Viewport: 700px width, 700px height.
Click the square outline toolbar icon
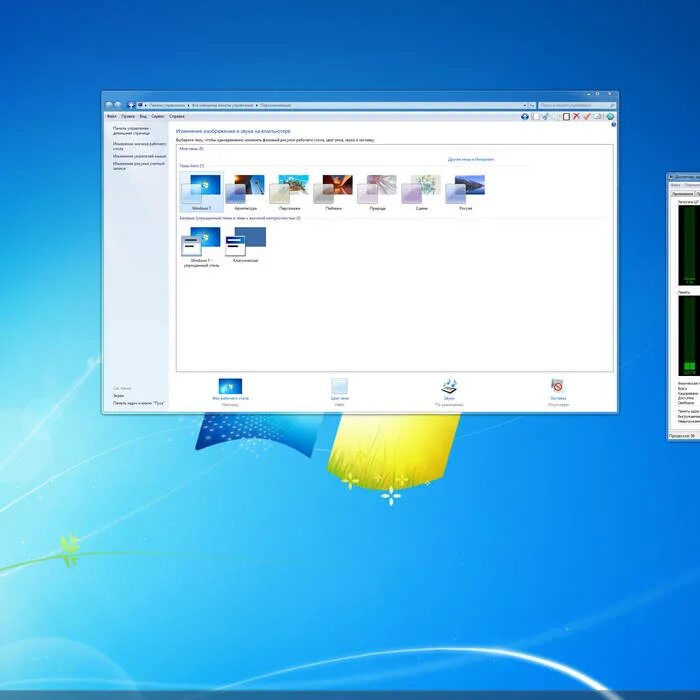tap(566, 117)
